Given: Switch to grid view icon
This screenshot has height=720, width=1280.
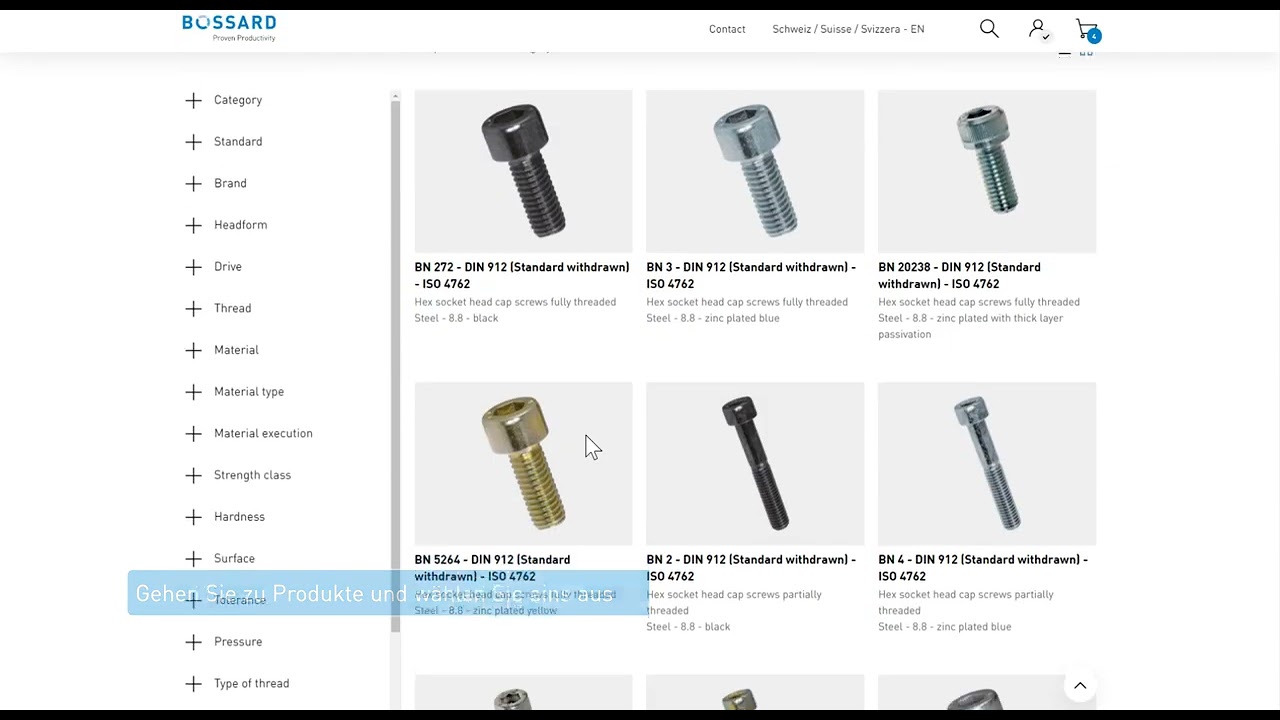Looking at the screenshot, I should tap(1086, 52).
